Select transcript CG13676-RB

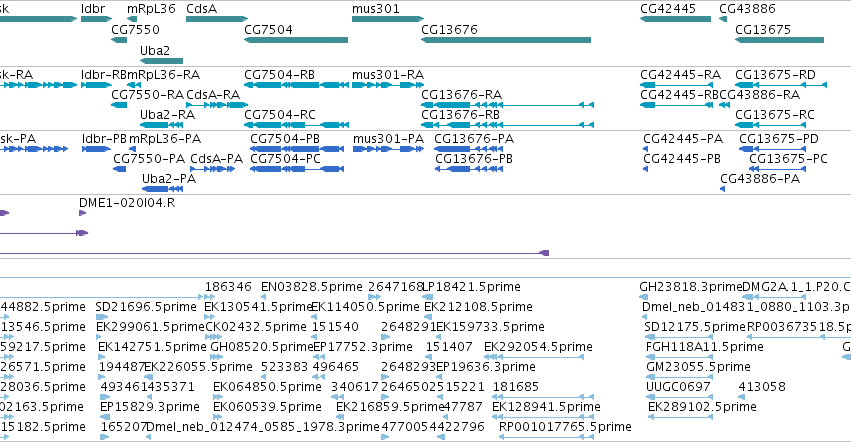tap(507, 125)
